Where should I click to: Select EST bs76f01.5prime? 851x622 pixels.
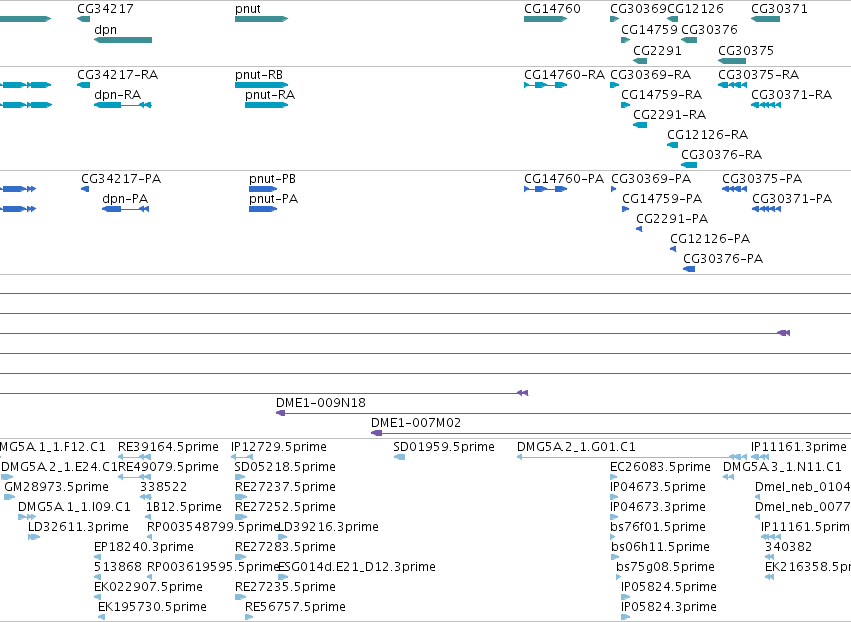click(x=660, y=527)
